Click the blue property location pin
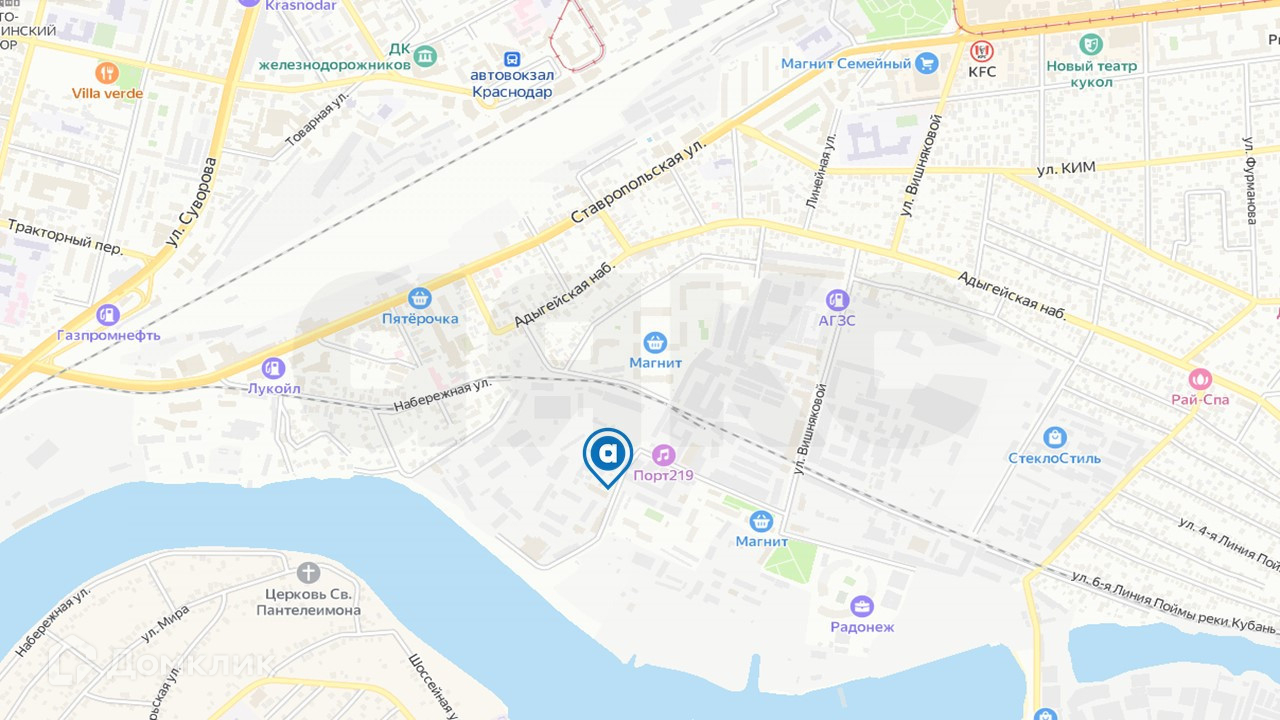This screenshot has height=720, width=1280. point(608,457)
